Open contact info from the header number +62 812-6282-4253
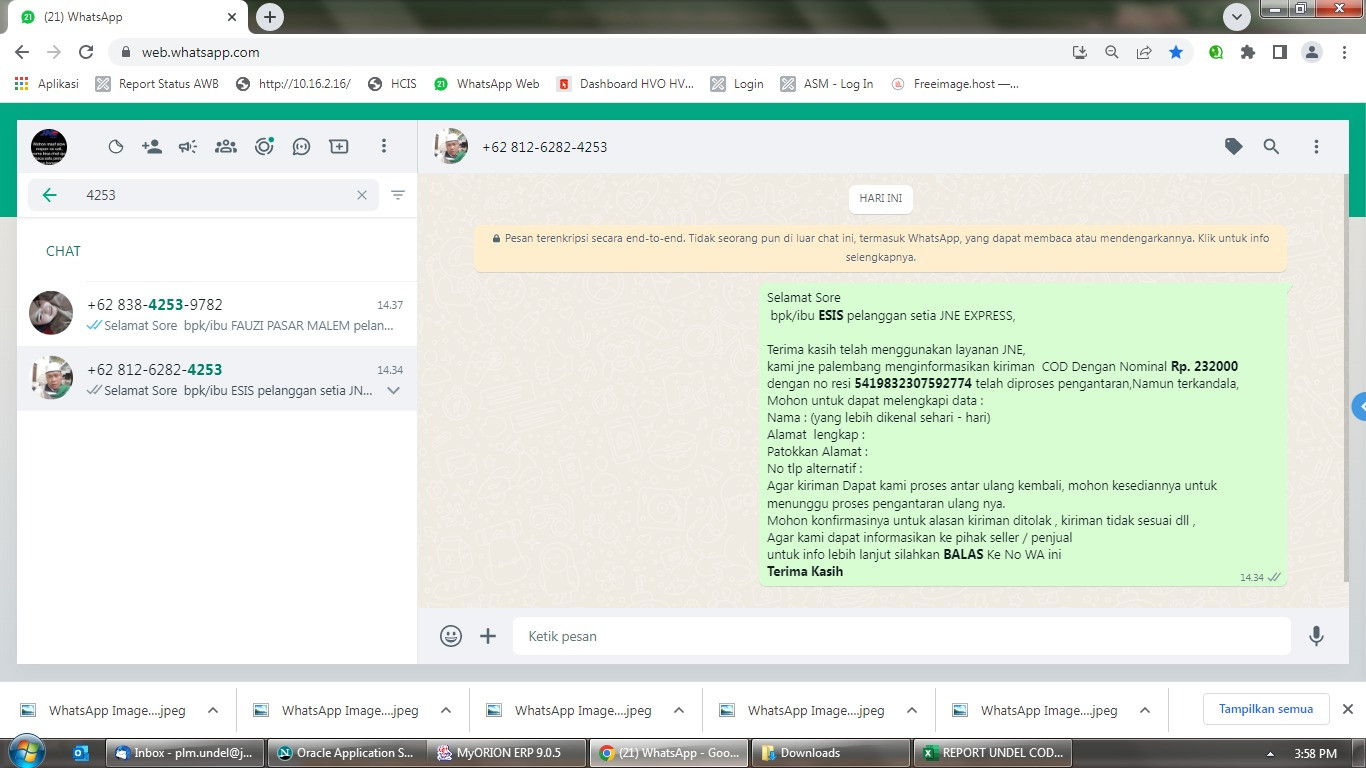This screenshot has width=1366, height=768. (x=545, y=147)
